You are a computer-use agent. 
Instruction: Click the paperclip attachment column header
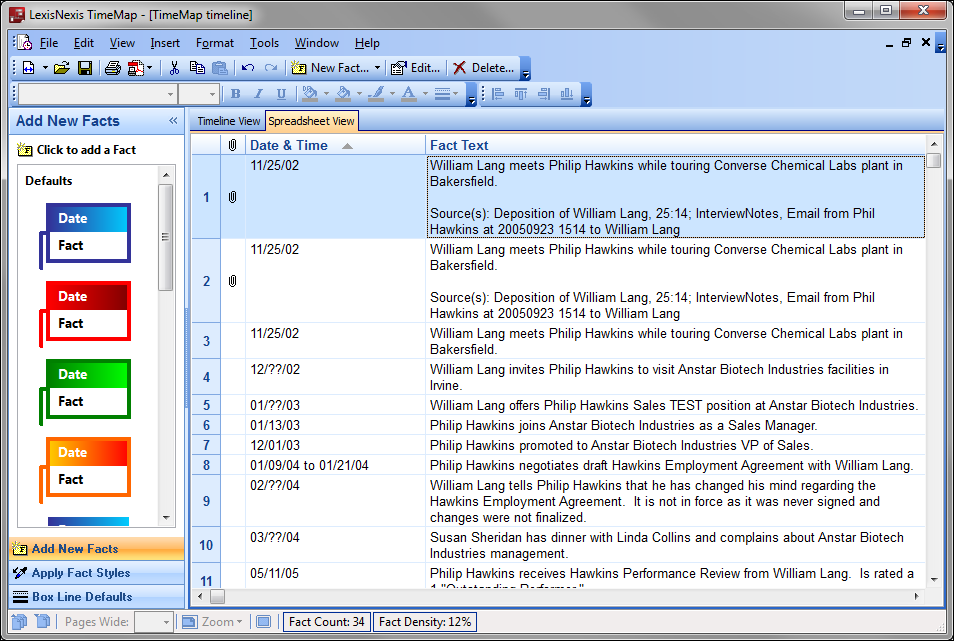click(232, 145)
